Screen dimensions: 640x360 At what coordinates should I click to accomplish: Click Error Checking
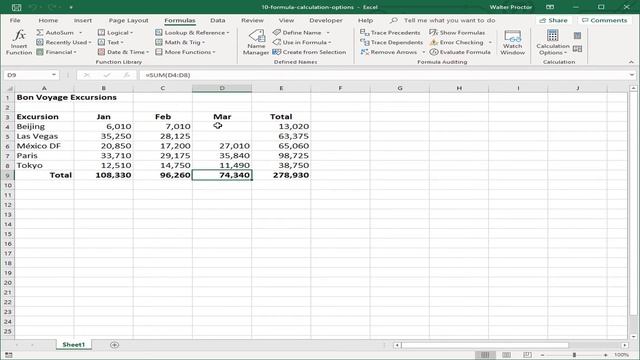pos(456,42)
